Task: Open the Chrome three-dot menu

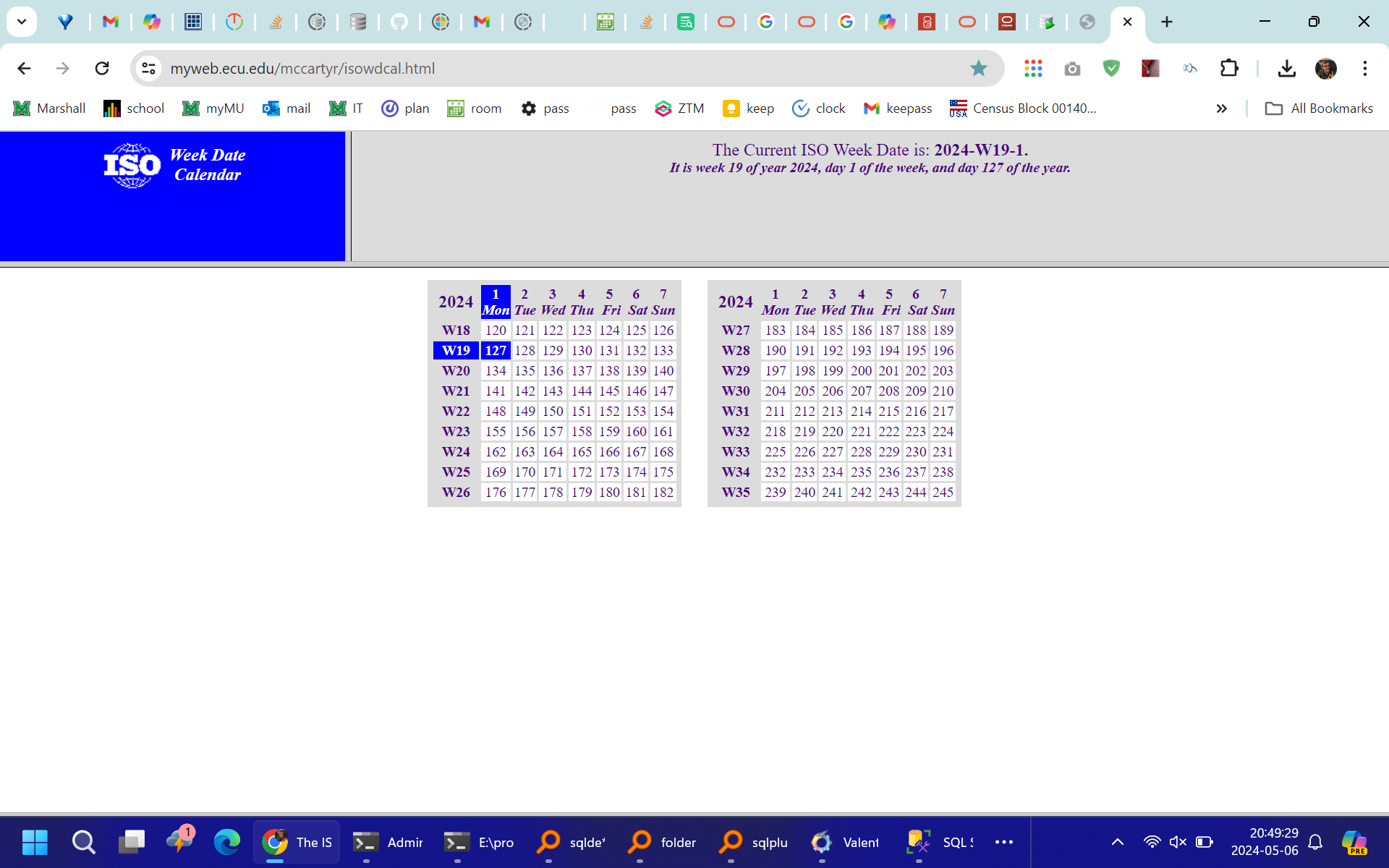Action: coord(1364,68)
